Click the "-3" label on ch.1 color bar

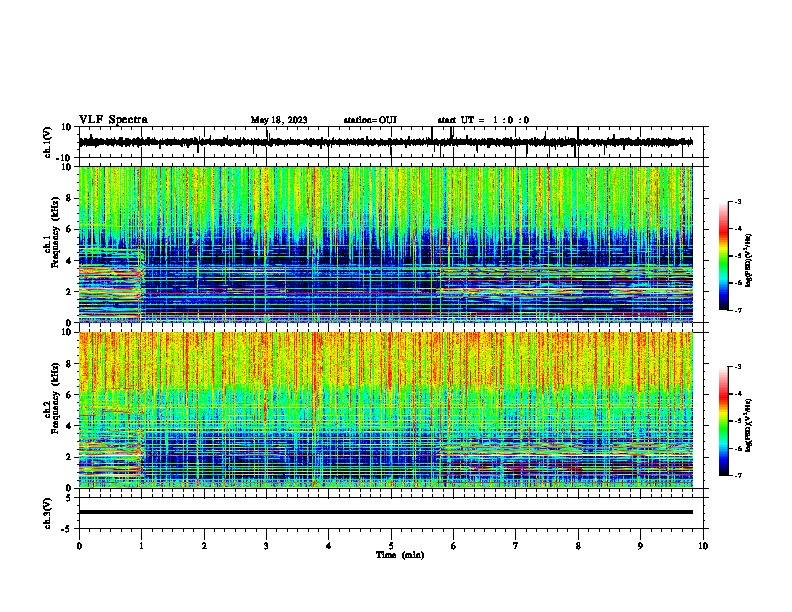pyautogui.click(x=738, y=202)
